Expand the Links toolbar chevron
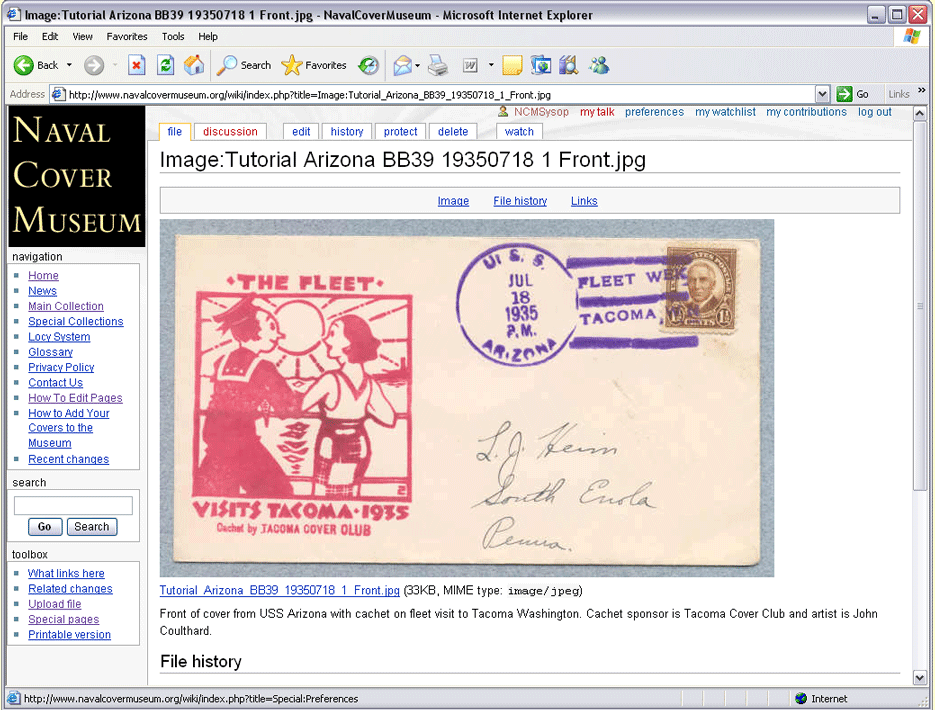Viewport: 935px width, 710px height. (921, 92)
